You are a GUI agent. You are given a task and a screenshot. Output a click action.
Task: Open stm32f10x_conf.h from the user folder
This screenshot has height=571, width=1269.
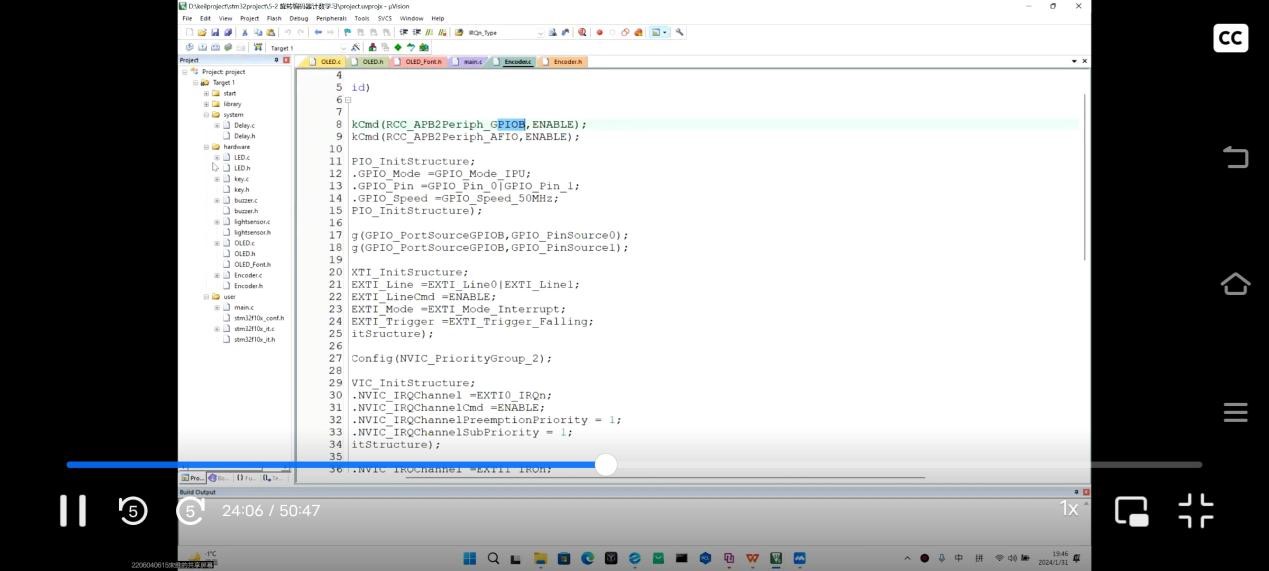pos(258,318)
